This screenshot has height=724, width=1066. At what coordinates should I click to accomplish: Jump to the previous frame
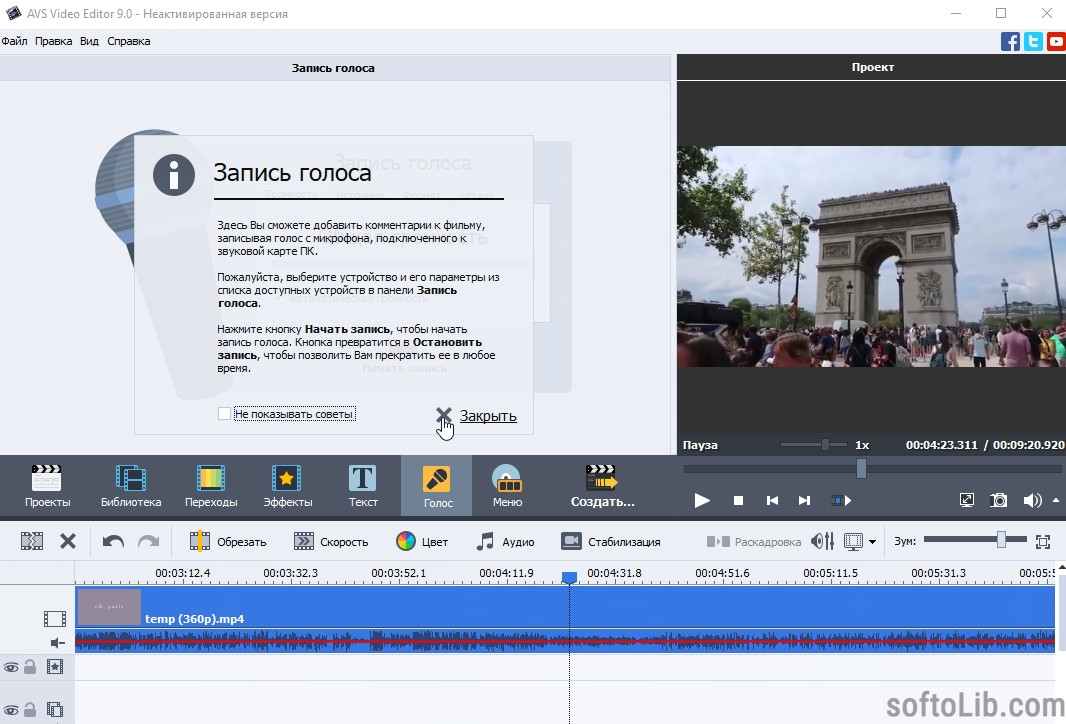pyautogui.click(x=772, y=501)
